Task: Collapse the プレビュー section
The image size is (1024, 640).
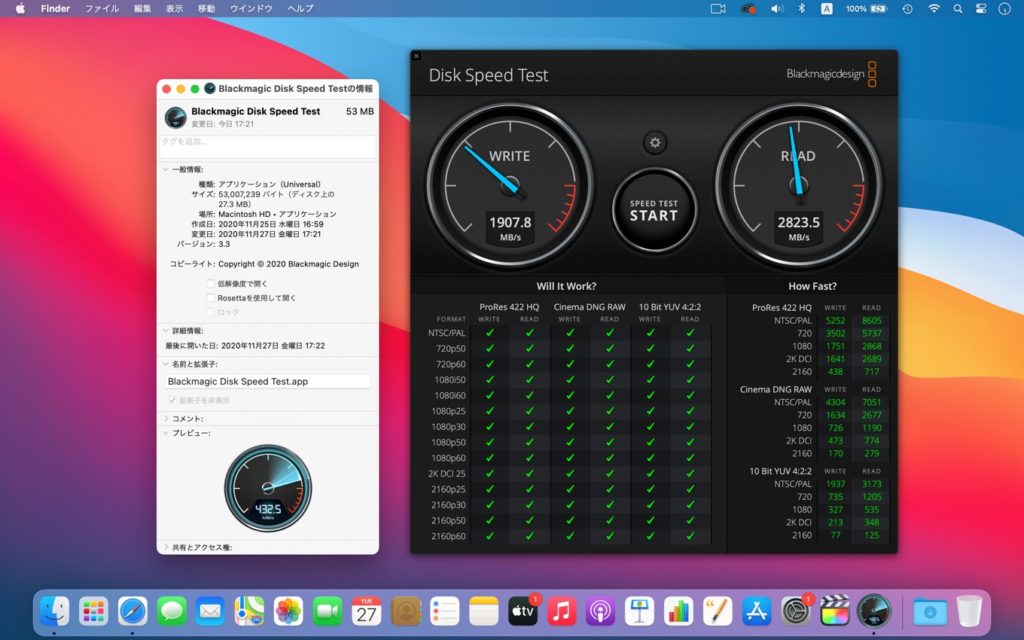Action: [166, 433]
